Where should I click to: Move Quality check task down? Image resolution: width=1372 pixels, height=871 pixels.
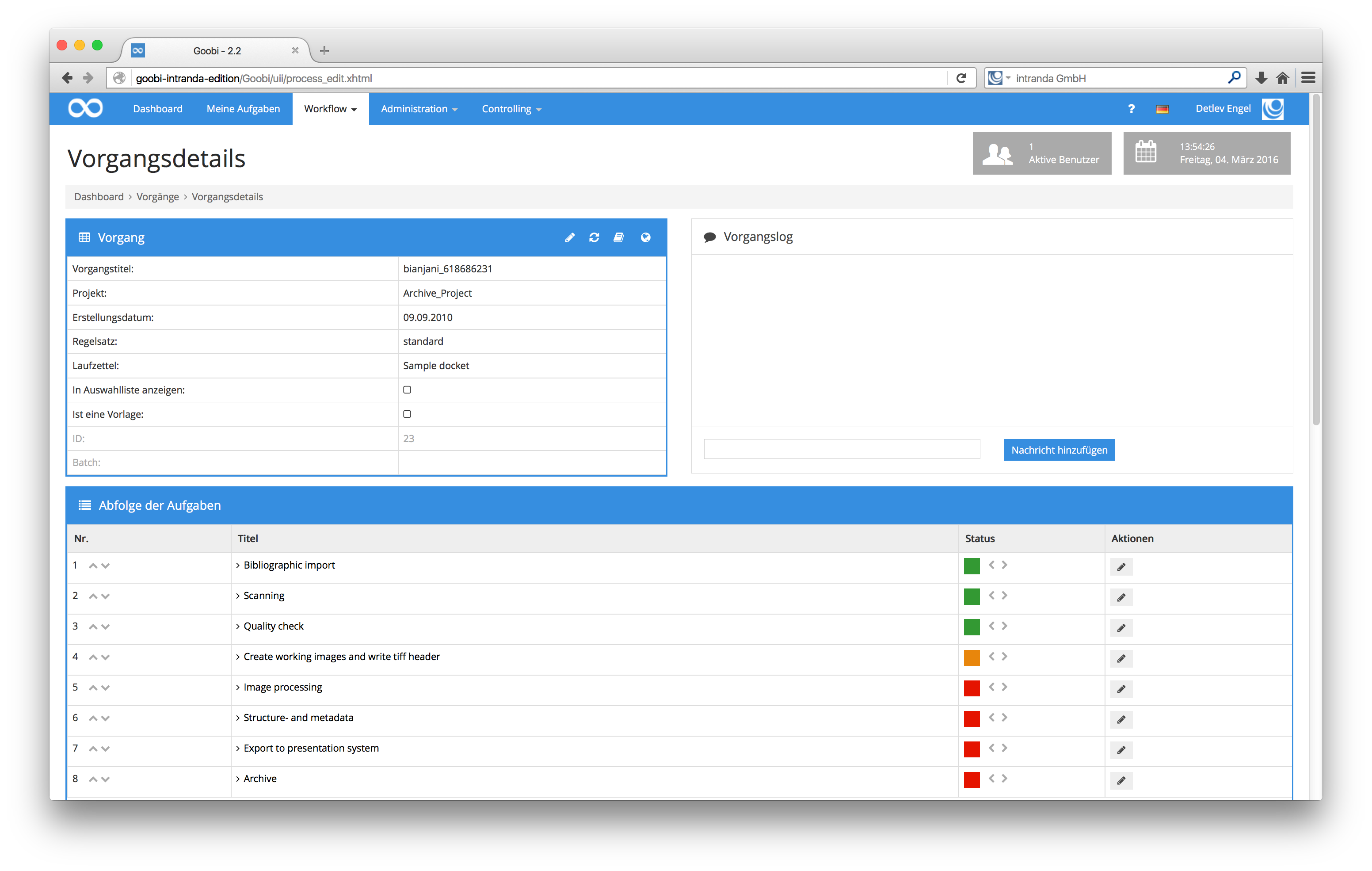click(105, 627)
